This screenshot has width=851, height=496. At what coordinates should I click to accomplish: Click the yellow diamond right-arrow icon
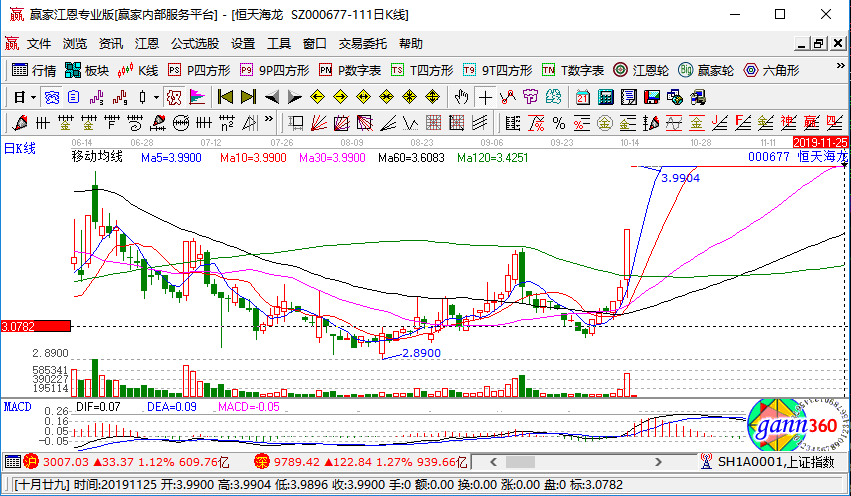point(340,98)
